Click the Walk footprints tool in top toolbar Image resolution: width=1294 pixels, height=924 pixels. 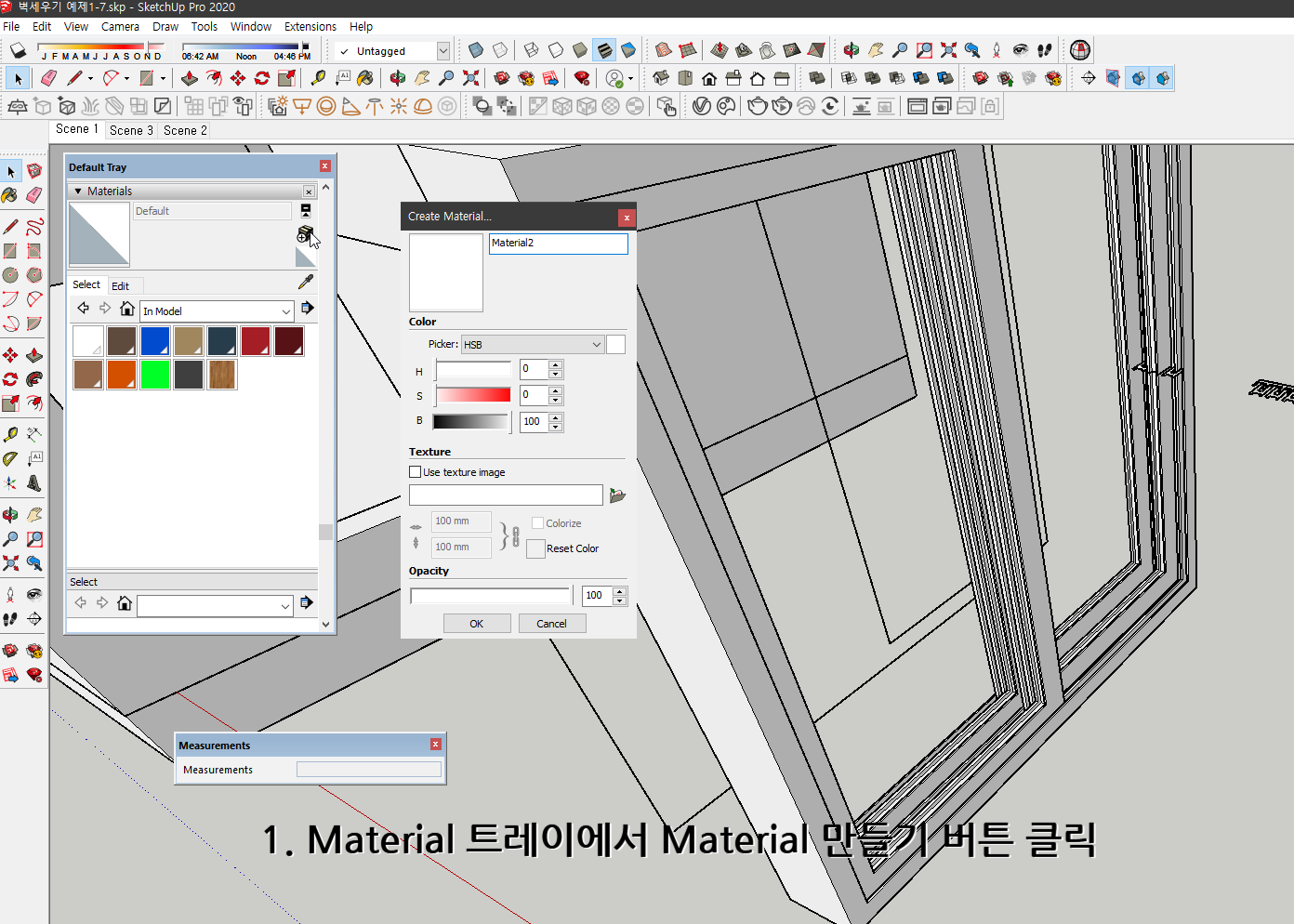tap(1045, 50)
